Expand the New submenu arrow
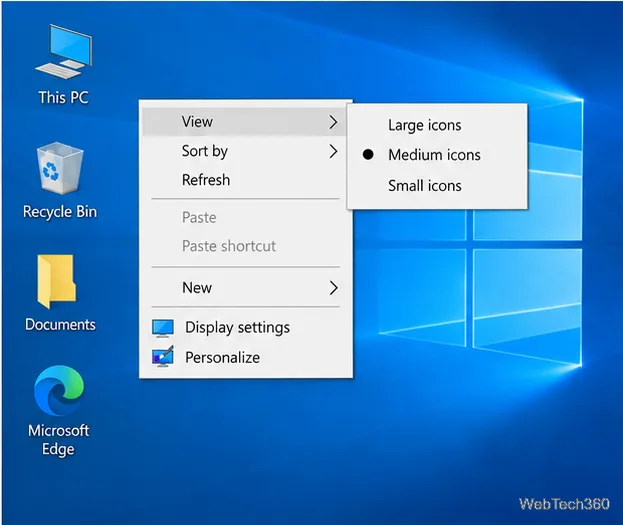The height and width of the screenshot is (525, 623). [333, 288]
